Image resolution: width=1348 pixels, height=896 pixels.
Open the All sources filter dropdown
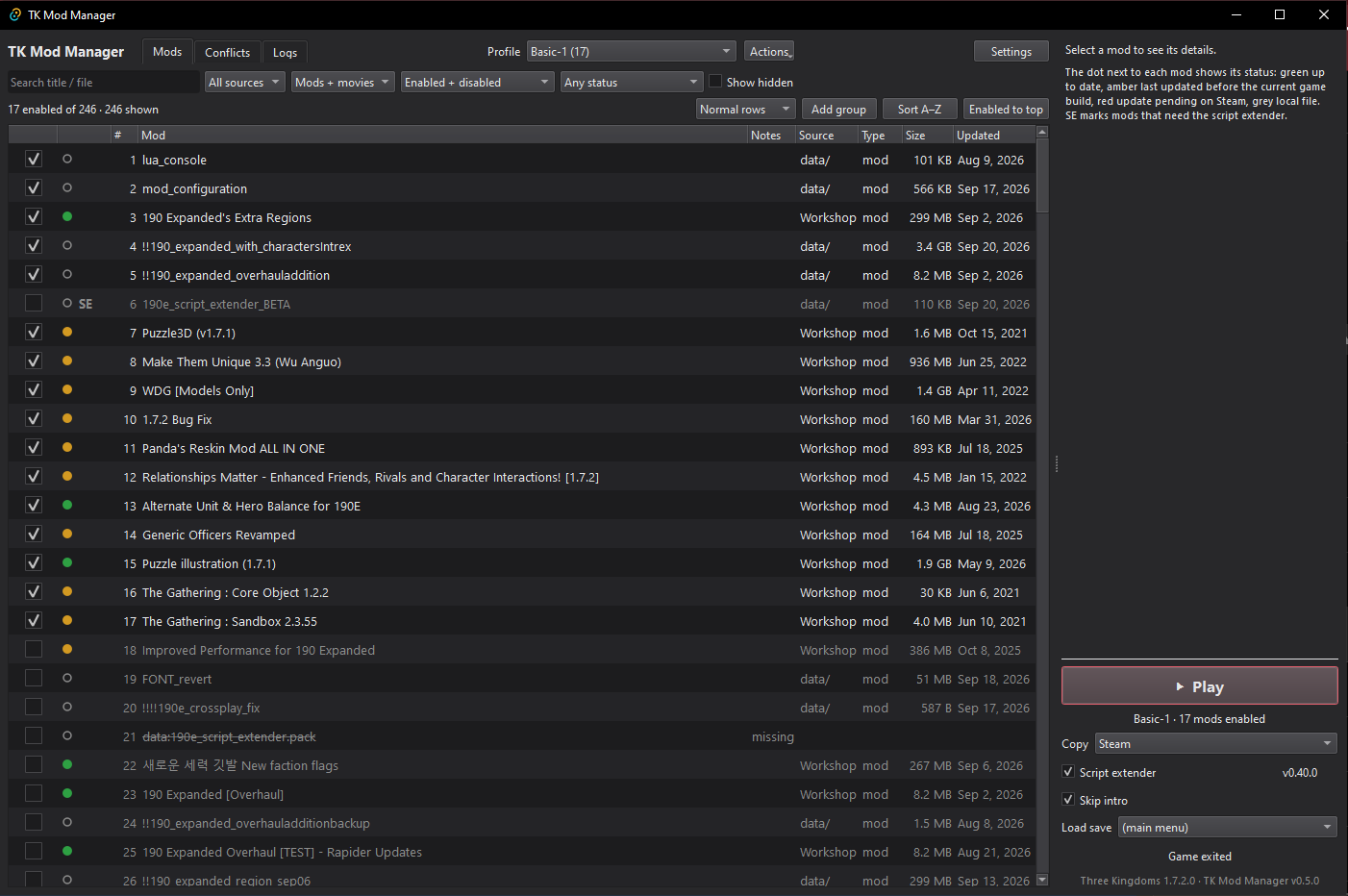245,82
